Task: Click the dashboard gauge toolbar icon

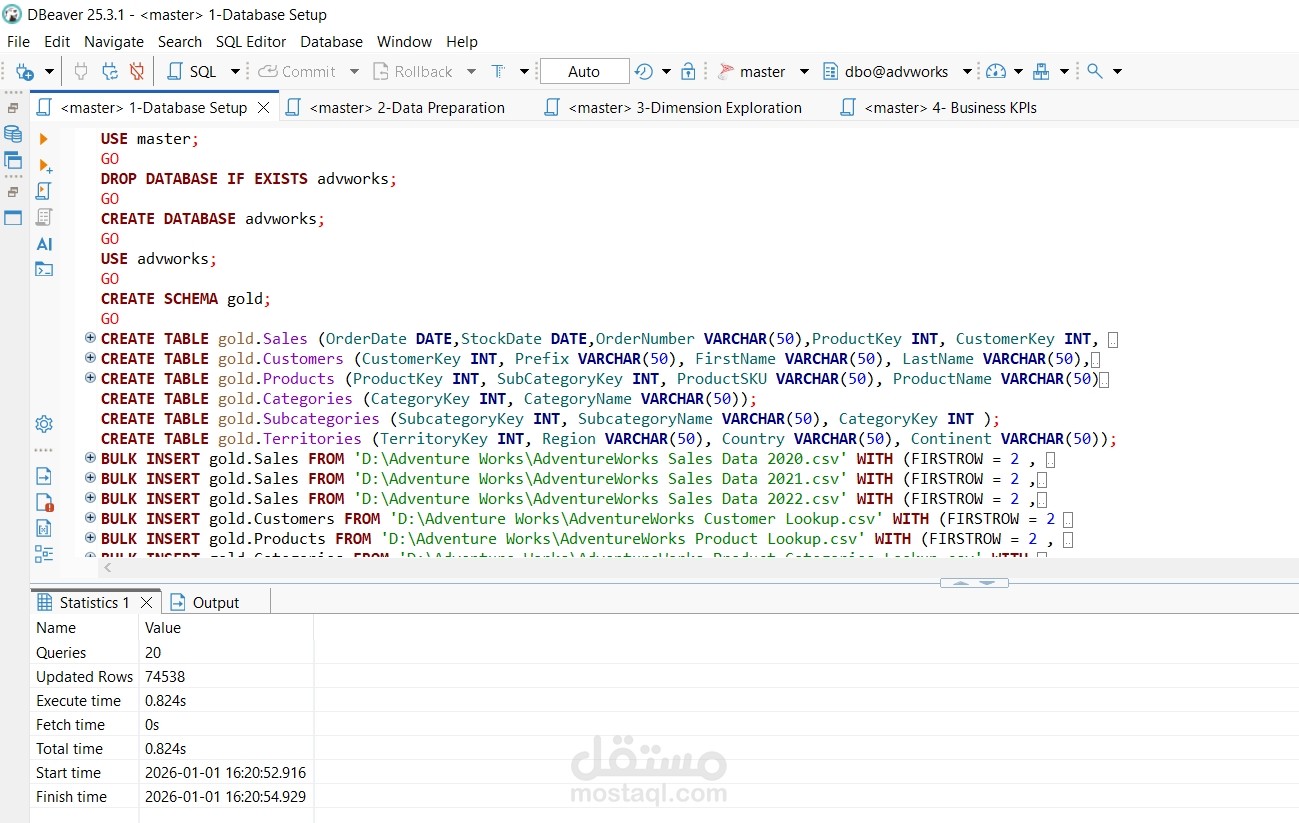Action: (995, 71)
